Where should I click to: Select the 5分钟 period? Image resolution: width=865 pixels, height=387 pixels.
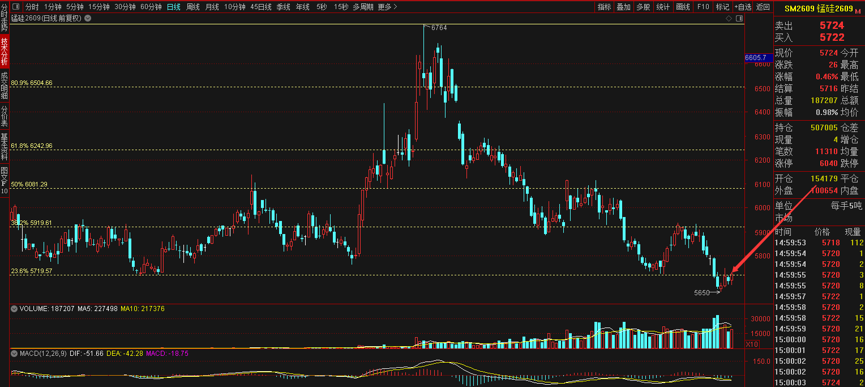click(x=75, y=7)
